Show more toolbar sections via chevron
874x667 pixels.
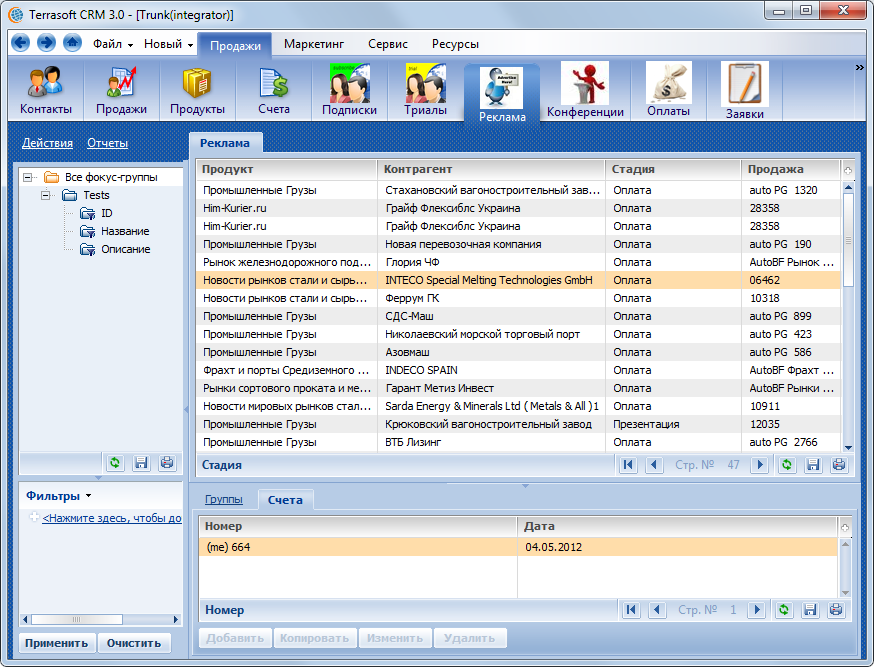click(860, 67)
